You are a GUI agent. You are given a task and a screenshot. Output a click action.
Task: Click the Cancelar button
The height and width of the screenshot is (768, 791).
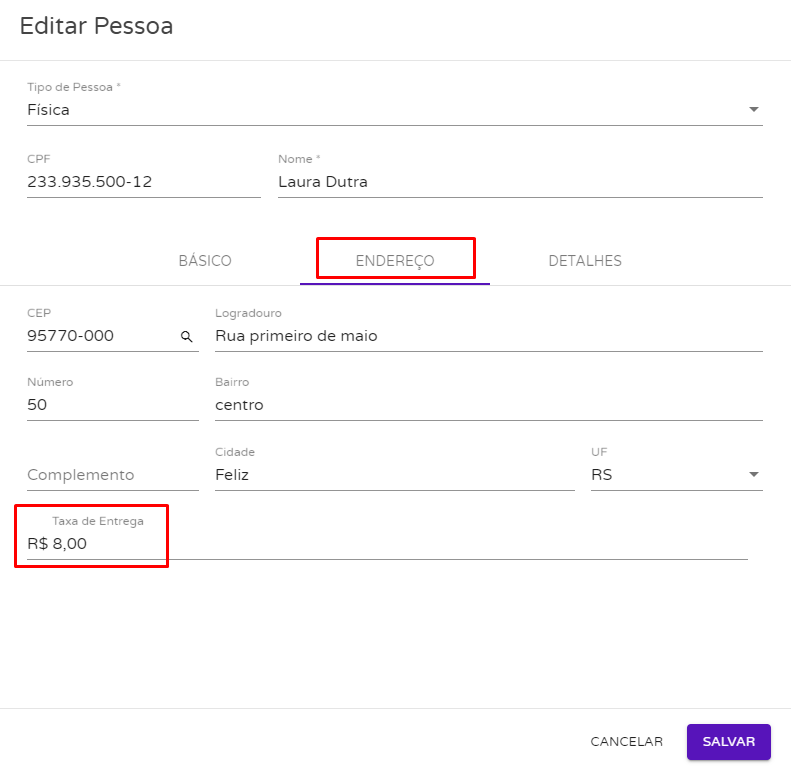coord(627,741)
